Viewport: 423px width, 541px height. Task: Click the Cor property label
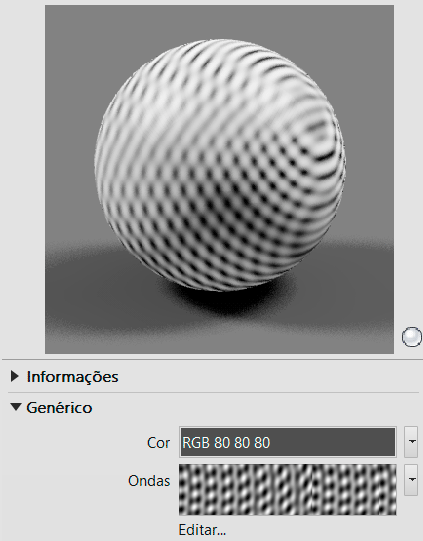(158, 443)
